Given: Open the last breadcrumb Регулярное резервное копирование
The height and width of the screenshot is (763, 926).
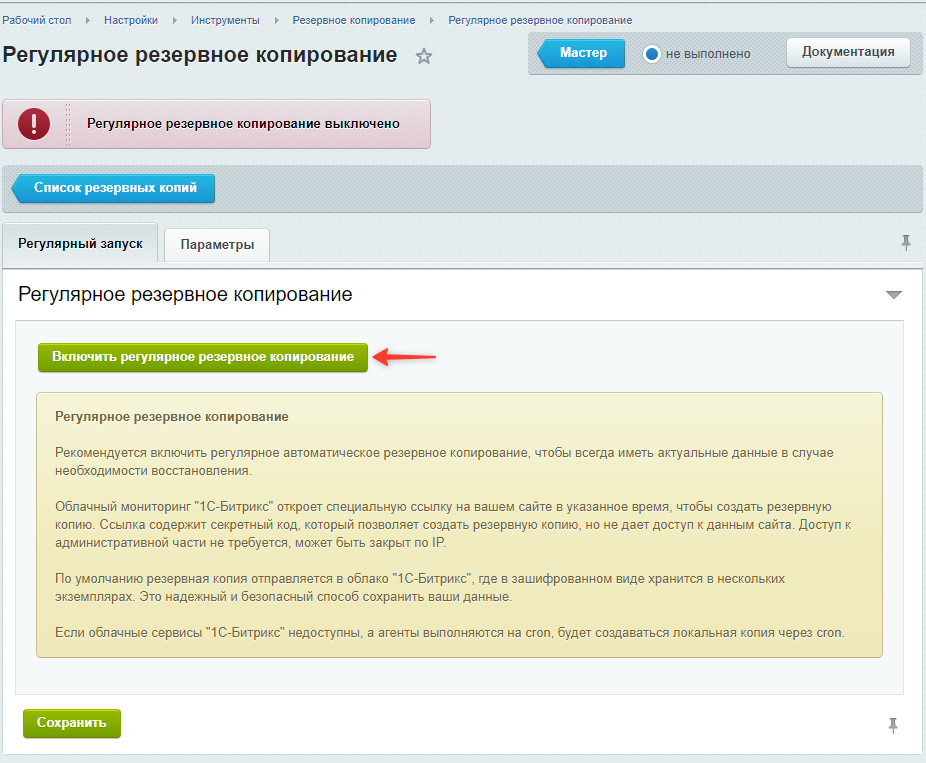Looking at the screenshot, I should click(540, 20).
